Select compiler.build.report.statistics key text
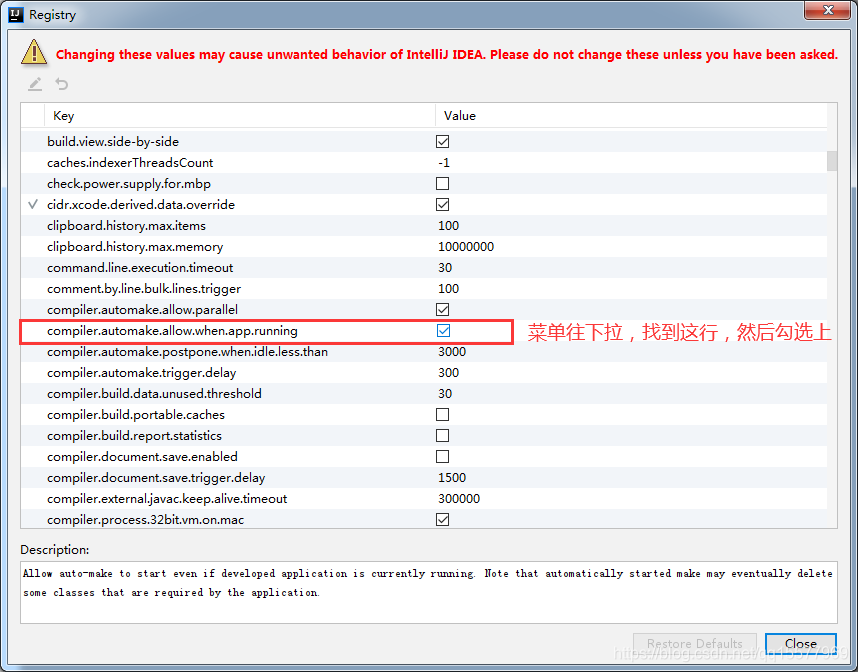The image size is (858, 672). pos(134,436)
